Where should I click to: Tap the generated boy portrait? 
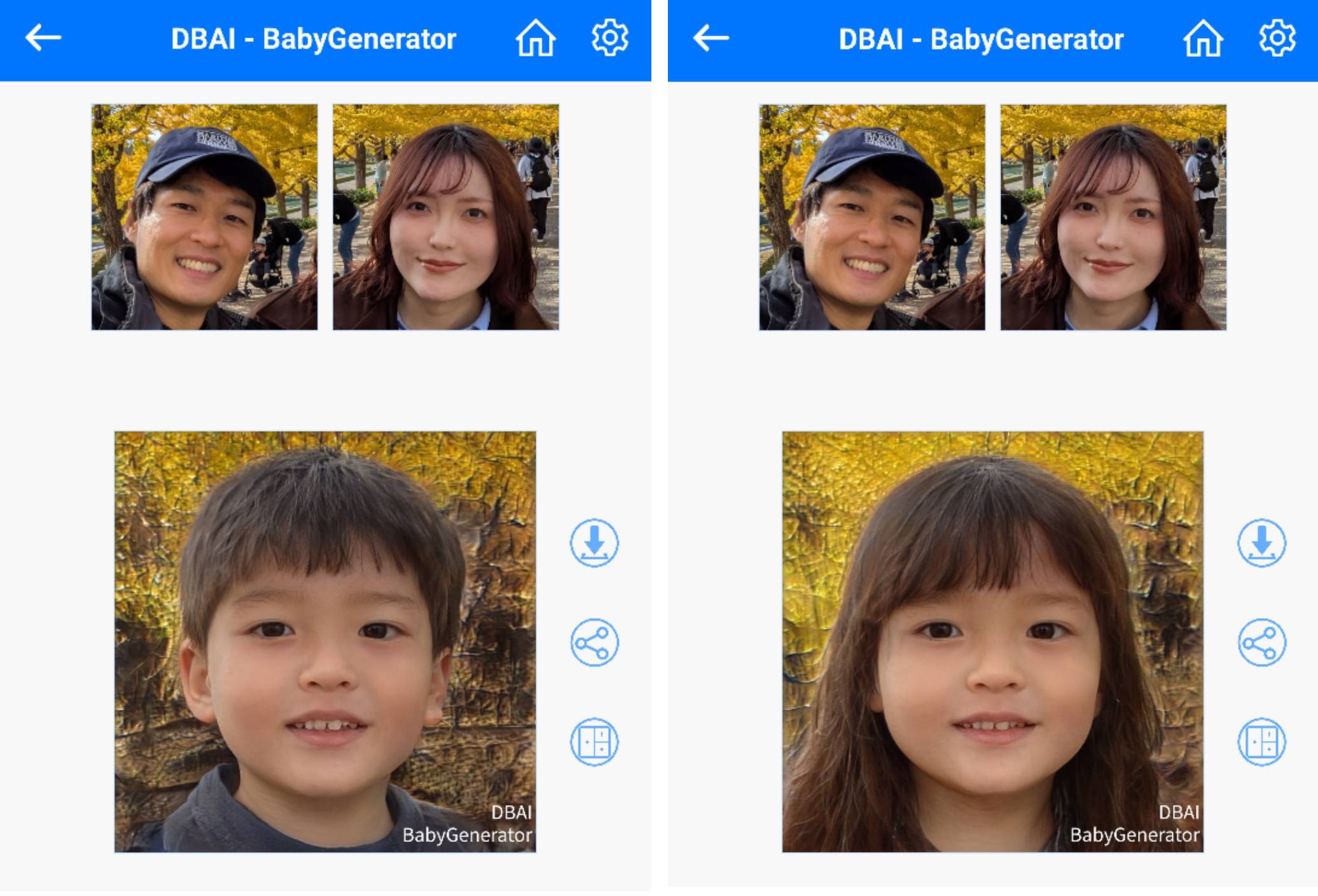[325, 642]
